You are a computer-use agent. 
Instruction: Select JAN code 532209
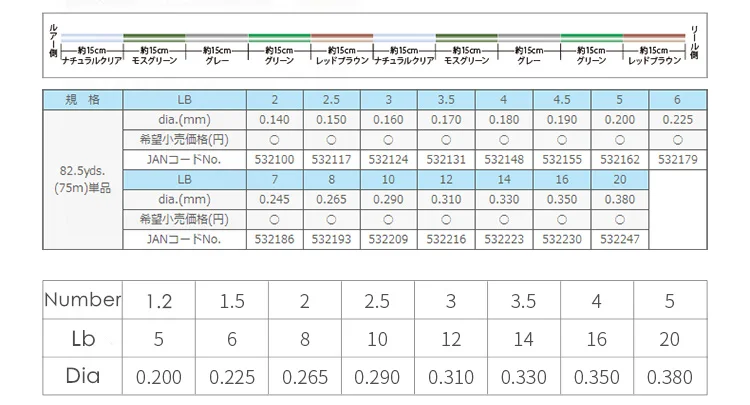388,239
